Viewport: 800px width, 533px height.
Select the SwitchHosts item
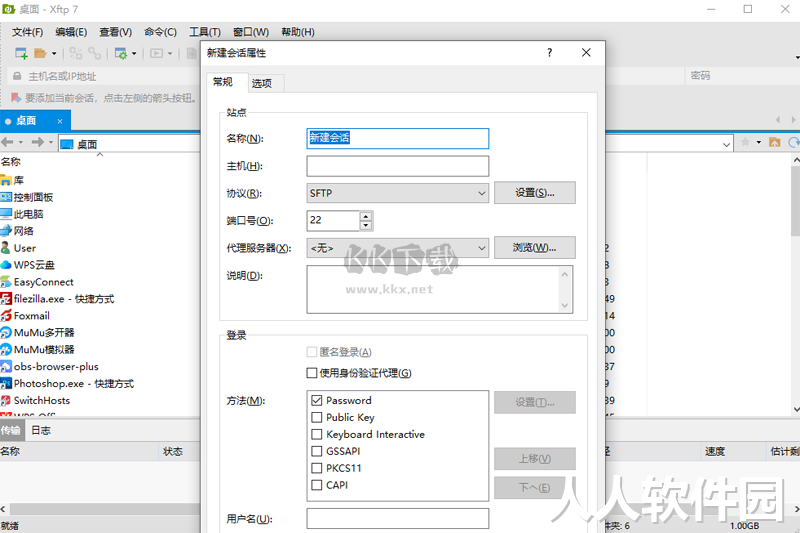[x=35, y=400]
